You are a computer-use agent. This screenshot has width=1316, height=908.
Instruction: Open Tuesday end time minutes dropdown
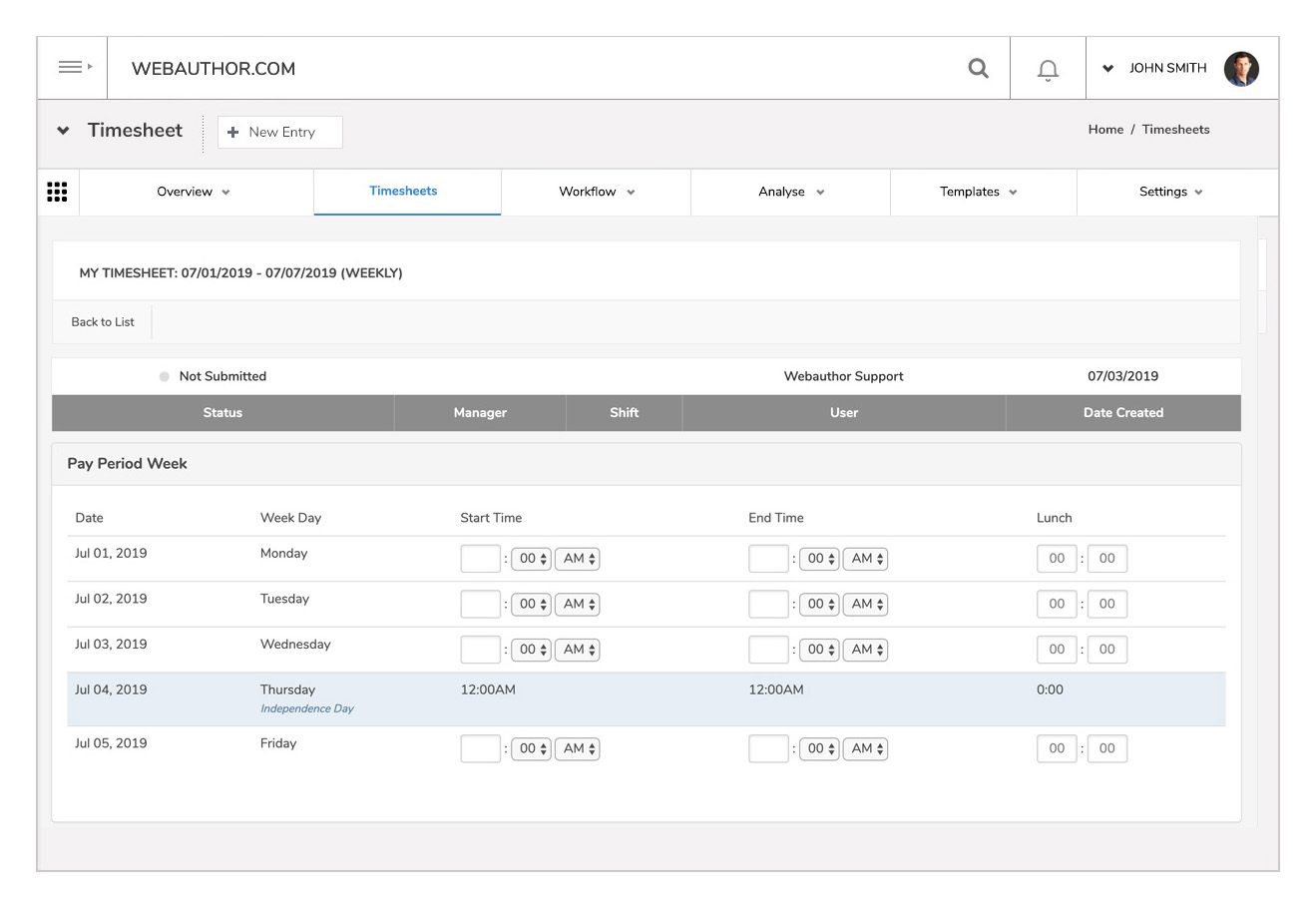pos(819,605)
